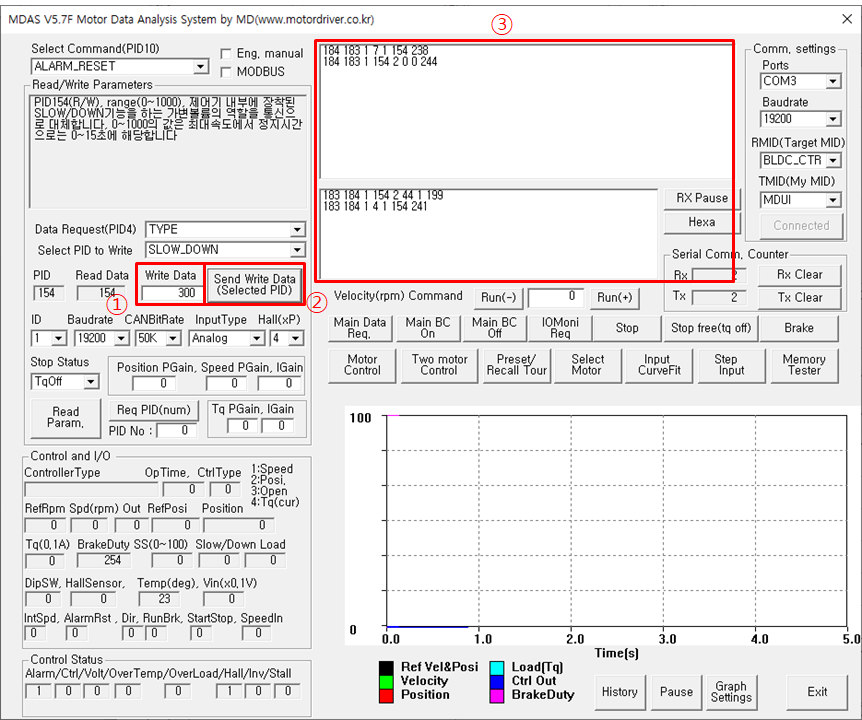
Task: Click Send Write Data (Selected PID) button
Action: coord(255,285)
